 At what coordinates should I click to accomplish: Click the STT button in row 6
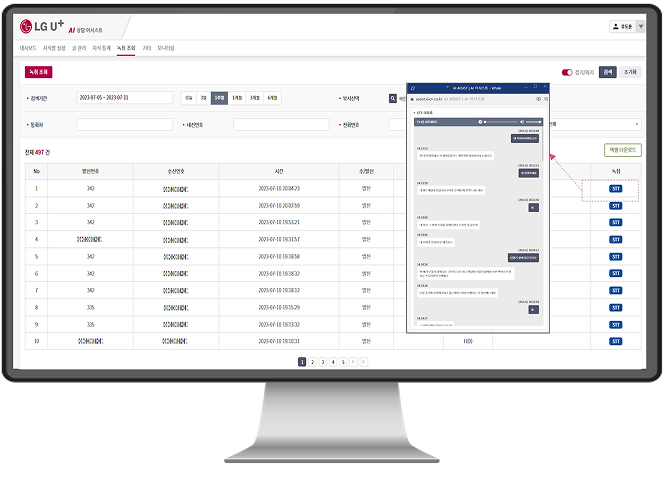[x=616, y=273]
